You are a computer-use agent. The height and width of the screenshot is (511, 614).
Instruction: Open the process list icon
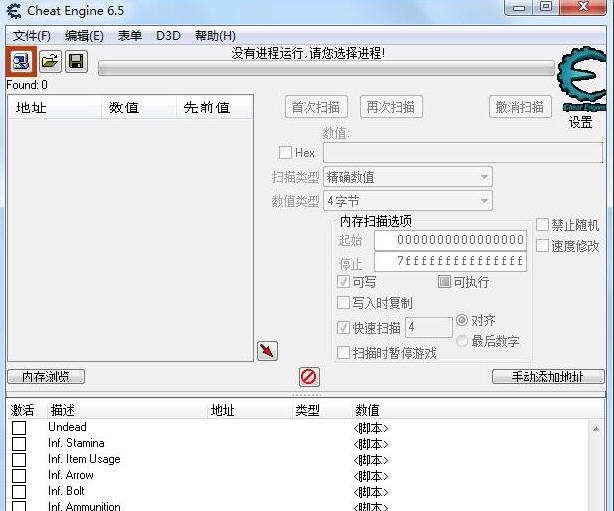pos(21,61)
